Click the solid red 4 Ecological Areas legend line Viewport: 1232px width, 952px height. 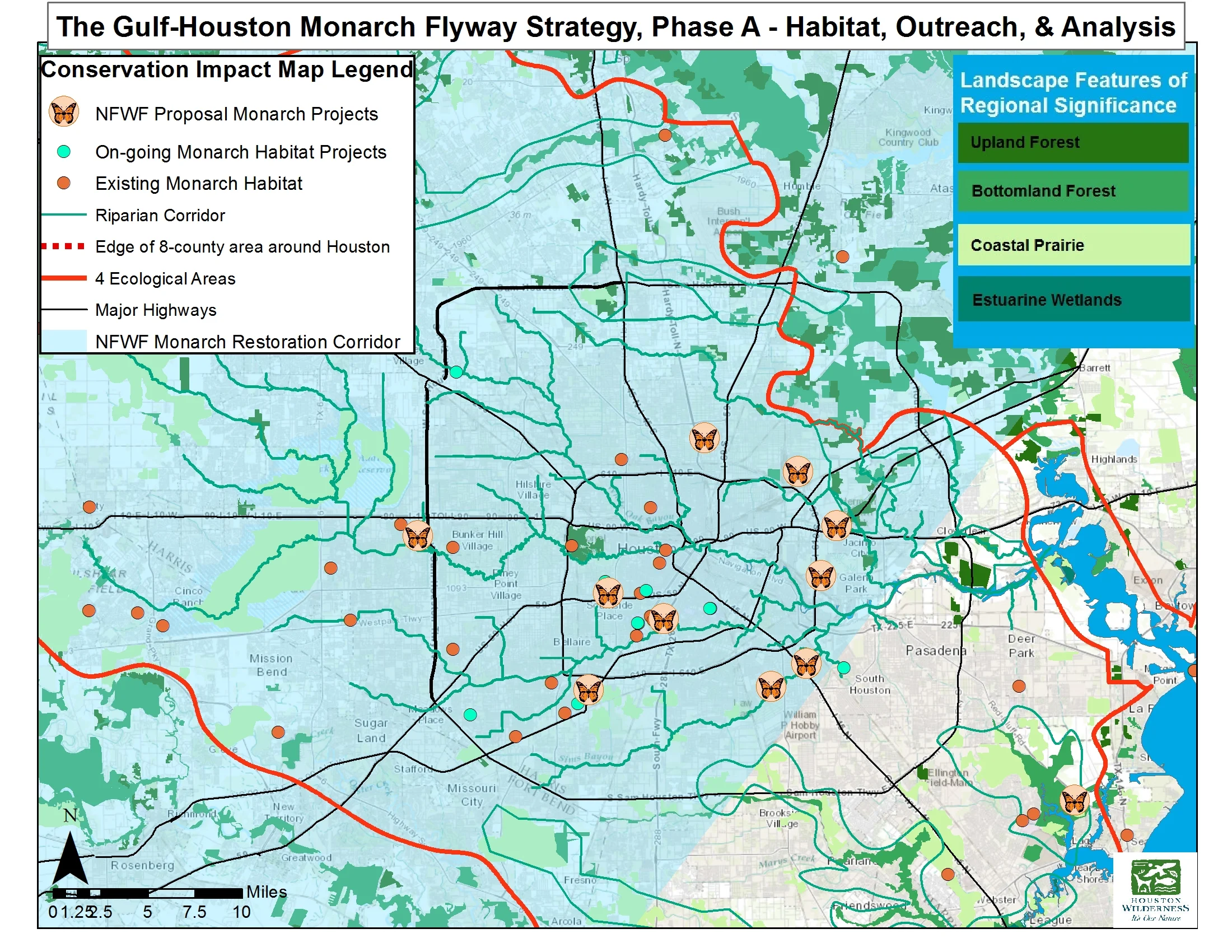(x=64, y=278)
